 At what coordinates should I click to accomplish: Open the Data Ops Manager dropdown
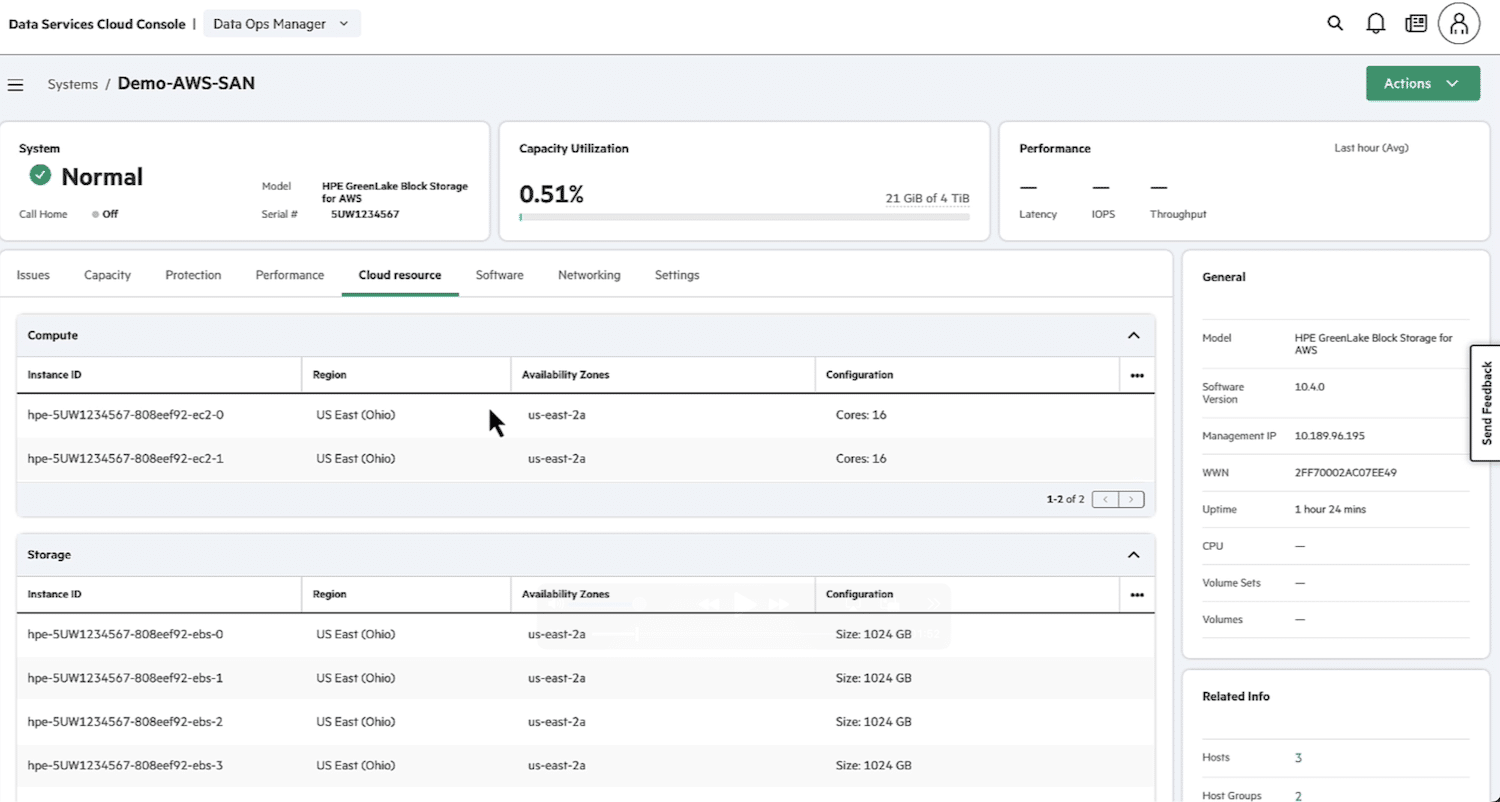[x=282, y=23]
